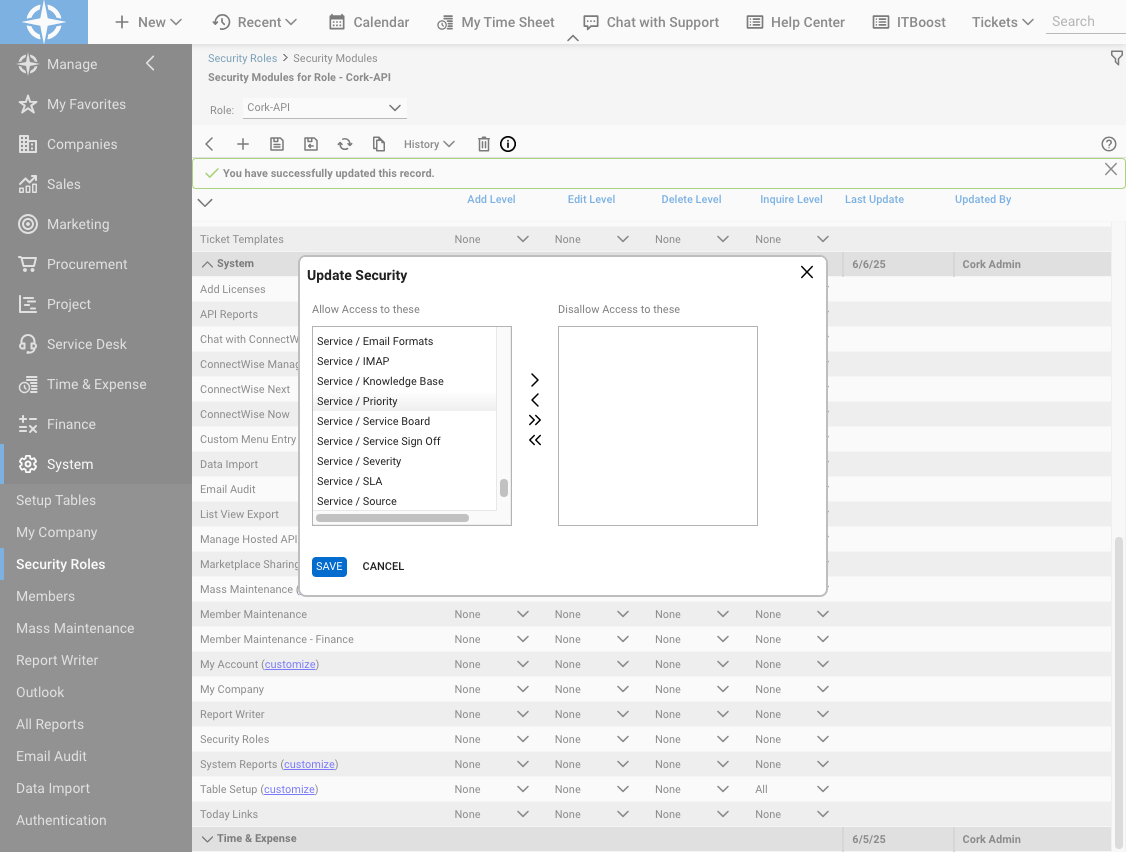Expand the Time & Expense section
Viewport: 1126px width, 852px height.
tap(207, 839)
